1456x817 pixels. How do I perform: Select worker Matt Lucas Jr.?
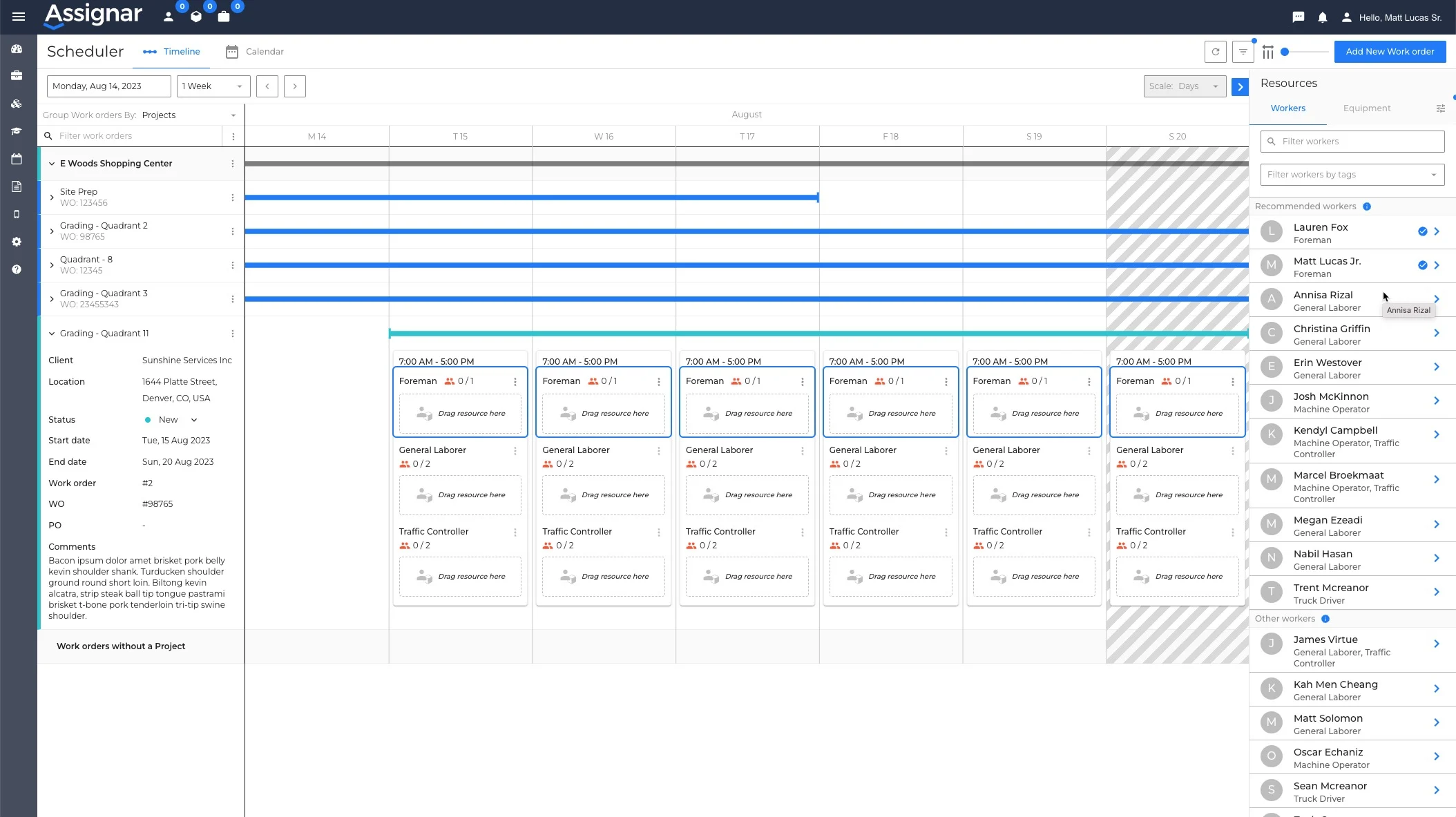pos(1352,266)
